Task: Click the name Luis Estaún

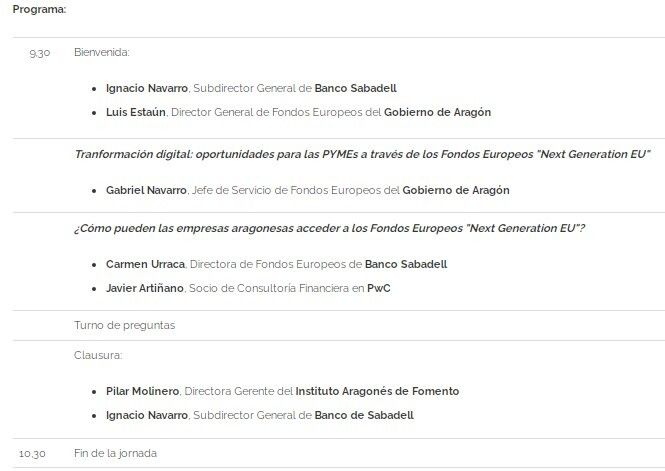Action: click(136, 112)
